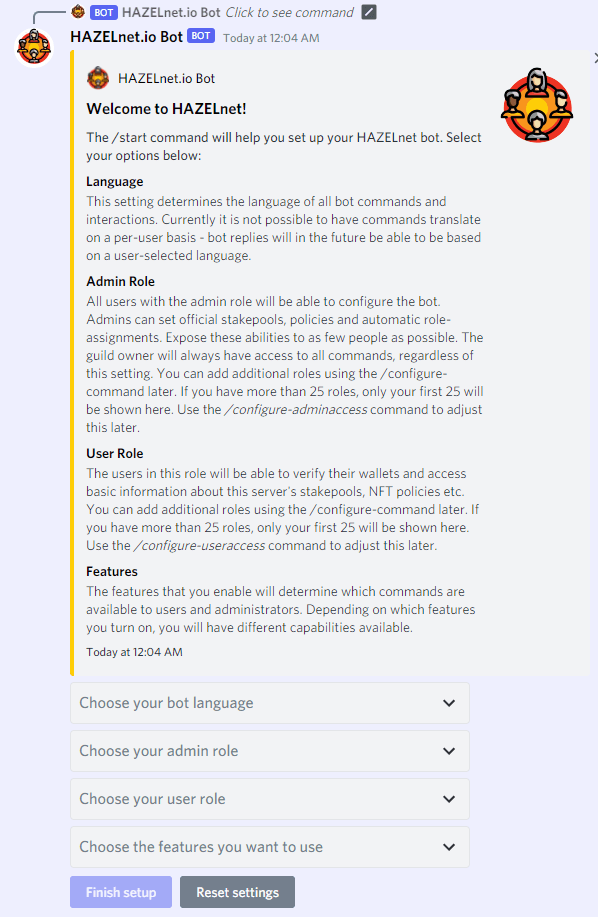Click the /configure-adminaccess command text
This screenshot has width=598, height=917.
pyautogui.click(x=296, y=409)
